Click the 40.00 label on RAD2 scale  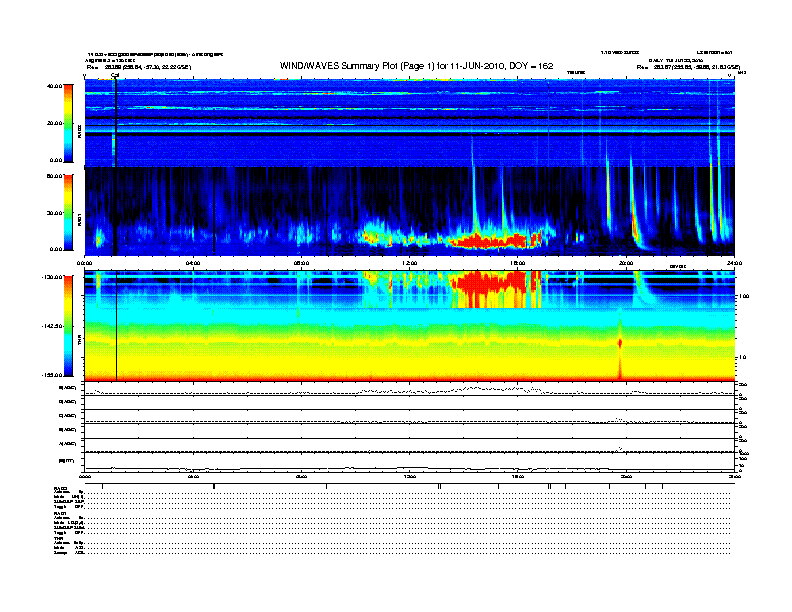(x=54, y=86)
